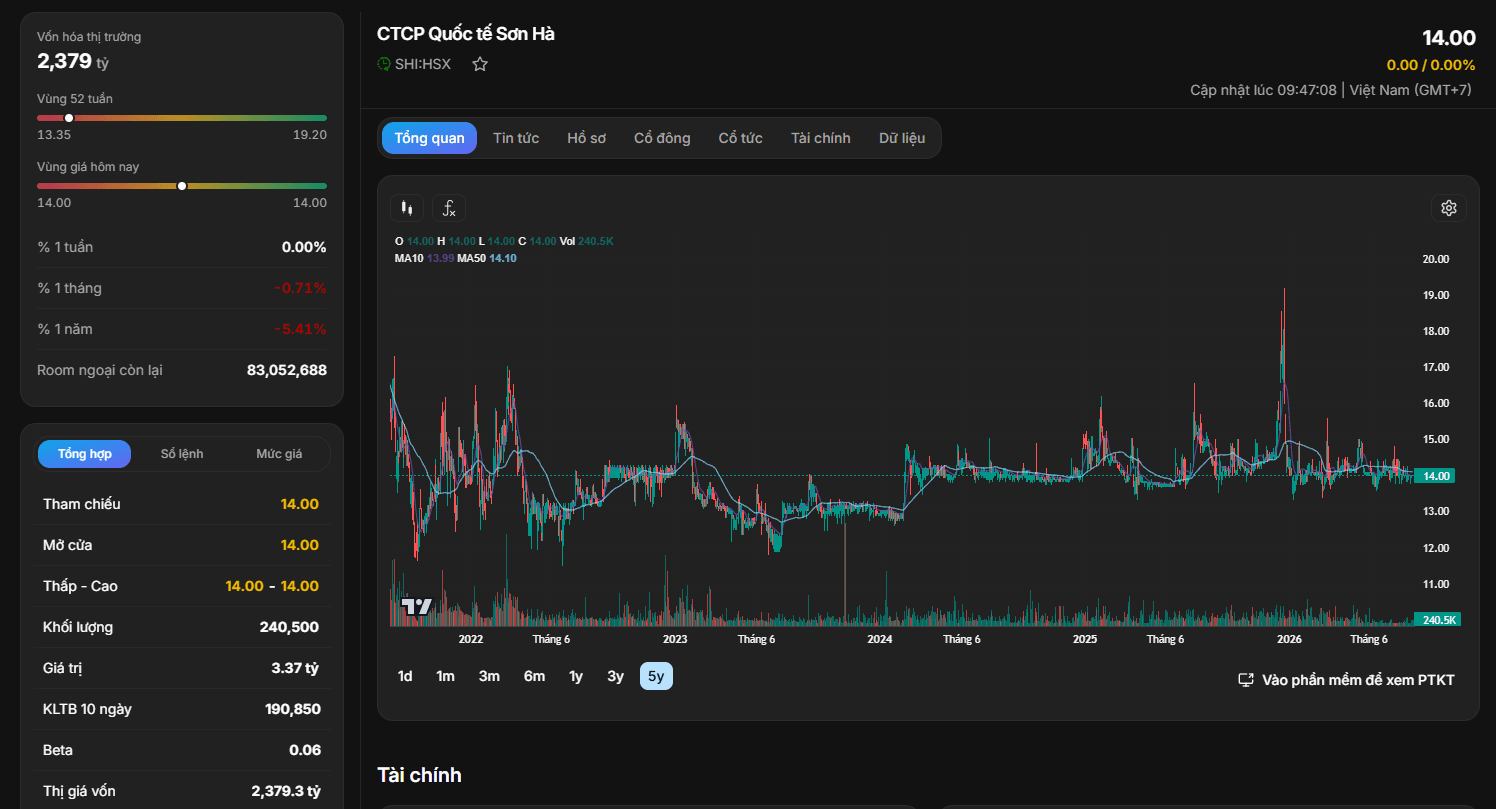The image size is (1496, 809).
Task: Click the Giá trị value 3.37 tỷ
Action: point(295,668)
